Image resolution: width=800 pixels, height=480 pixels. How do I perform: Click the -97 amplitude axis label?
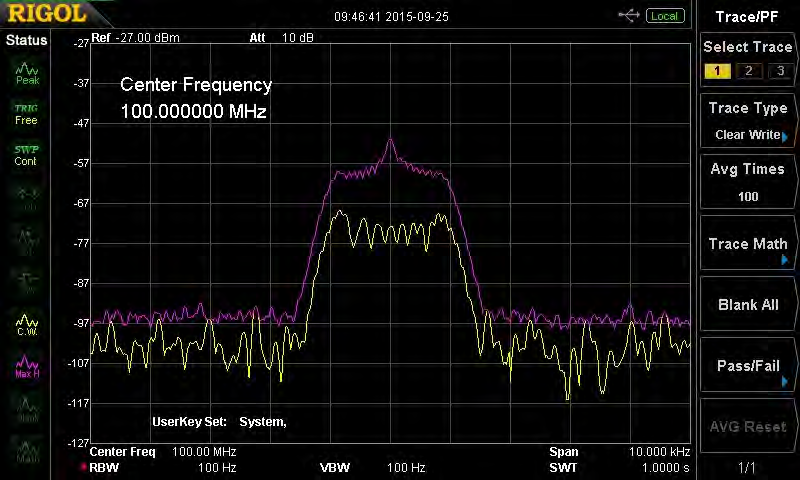tap(81, 323)
